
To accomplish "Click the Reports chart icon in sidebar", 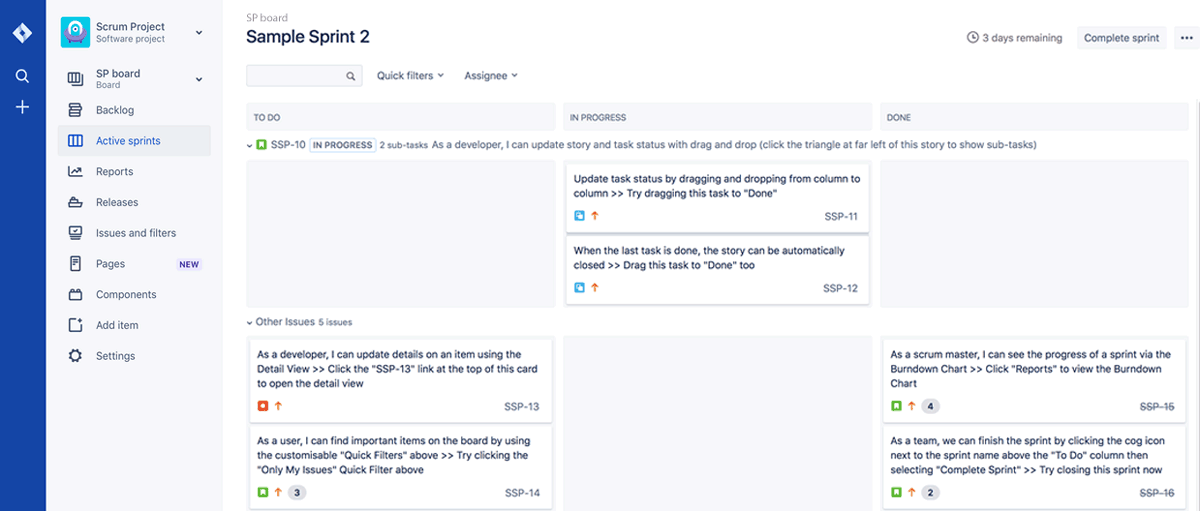I will point(75,172).
